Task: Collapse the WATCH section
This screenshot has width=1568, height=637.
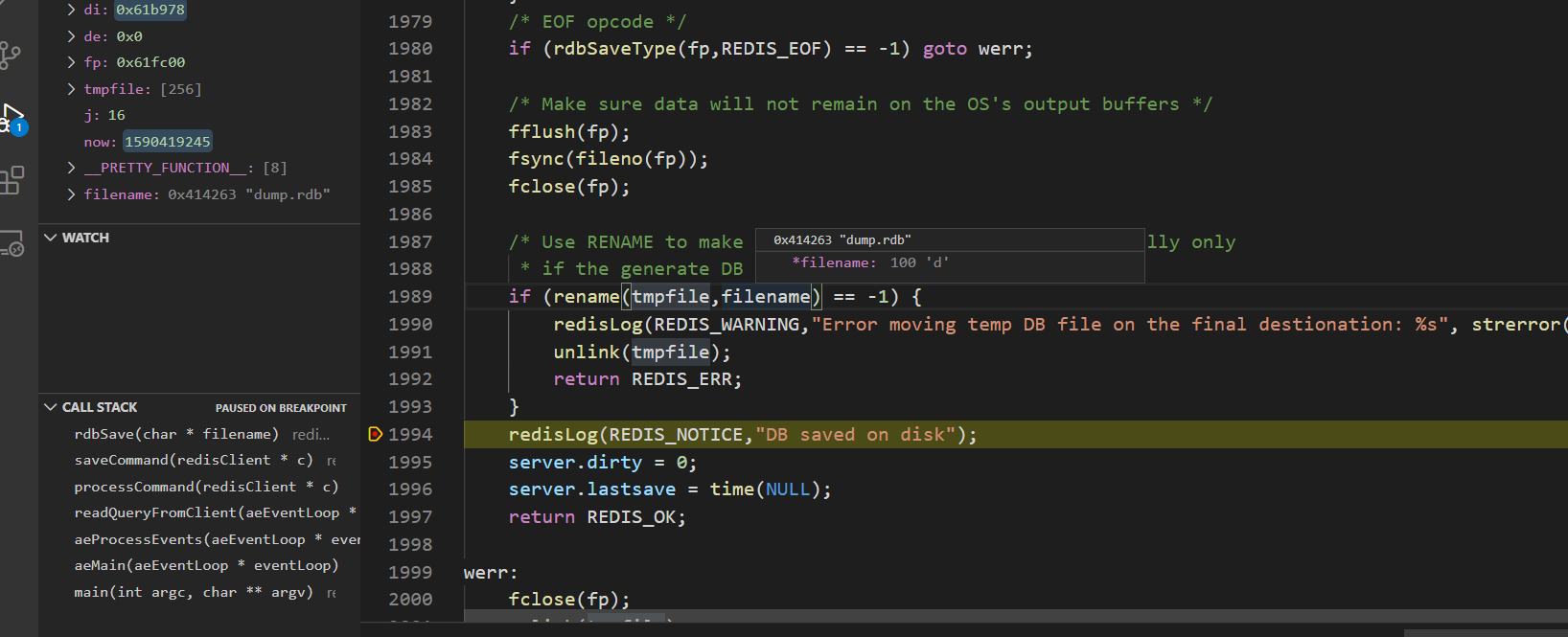Action: coord(51,238)
